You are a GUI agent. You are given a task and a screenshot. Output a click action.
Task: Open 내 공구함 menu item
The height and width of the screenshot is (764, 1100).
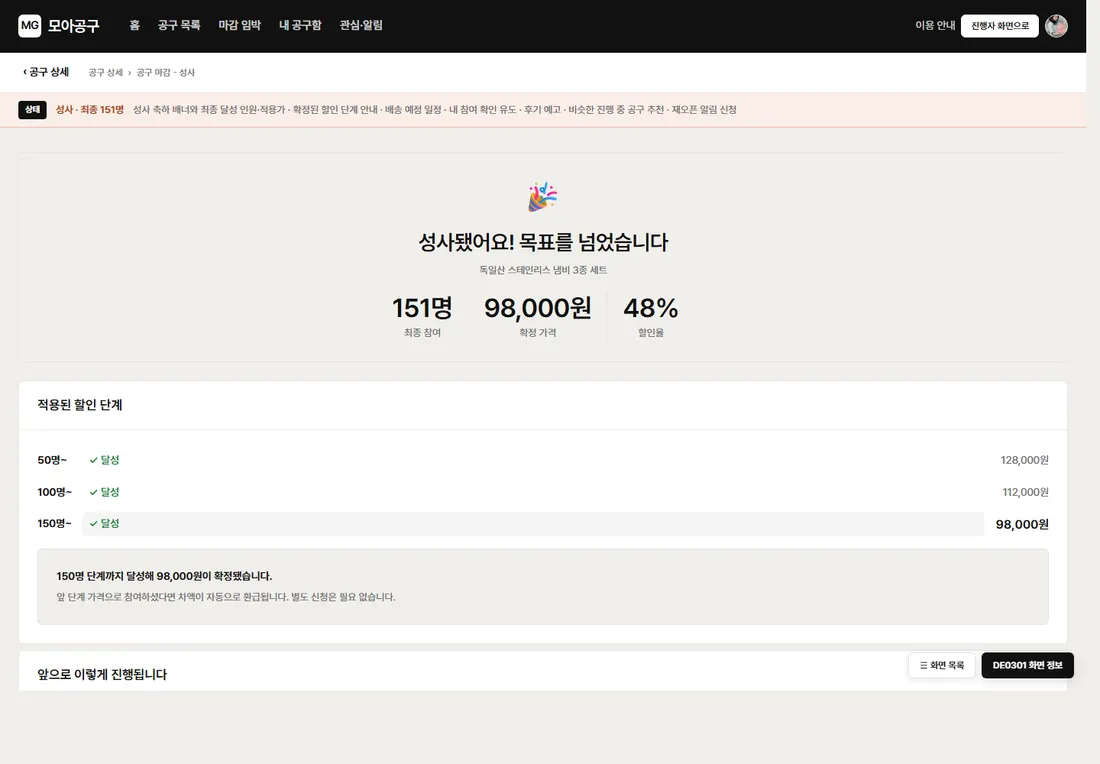point(300,25)
